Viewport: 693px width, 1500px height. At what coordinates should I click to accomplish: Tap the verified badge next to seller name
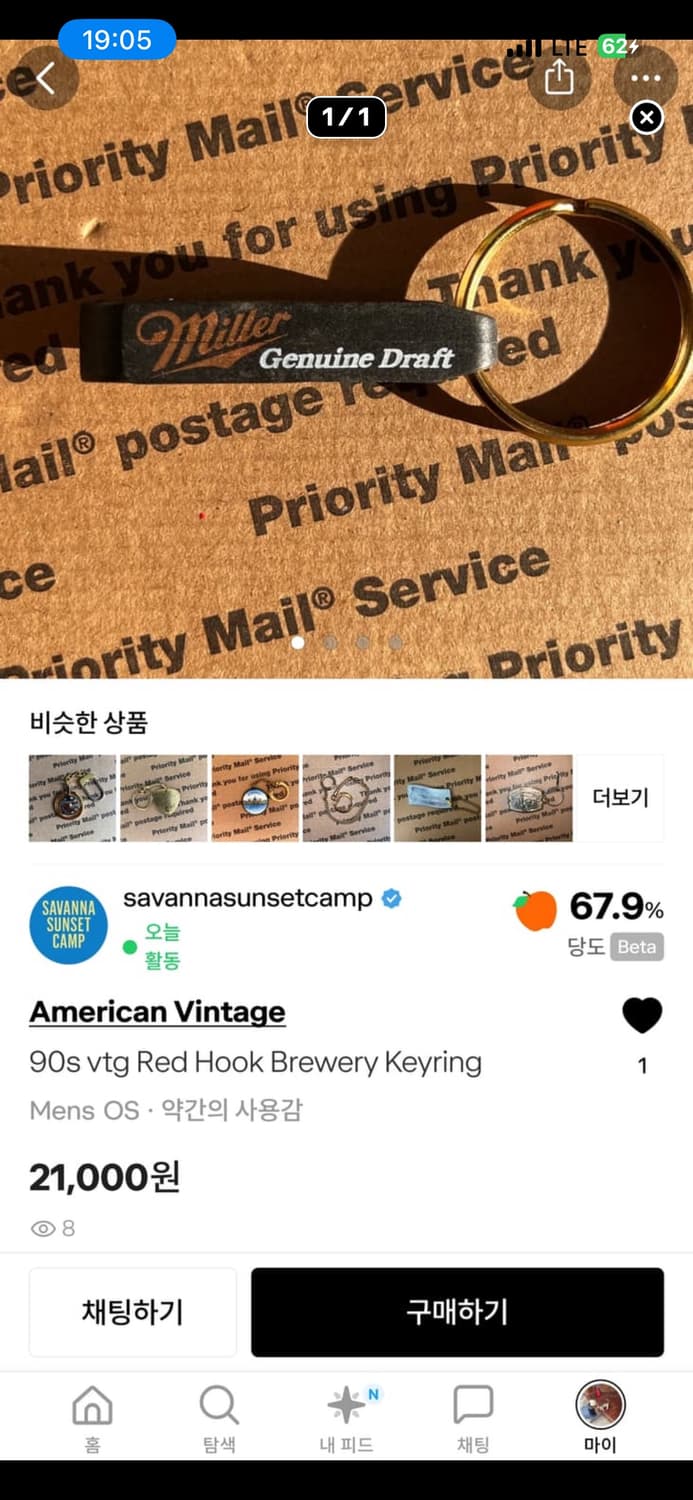click(392, 898)
